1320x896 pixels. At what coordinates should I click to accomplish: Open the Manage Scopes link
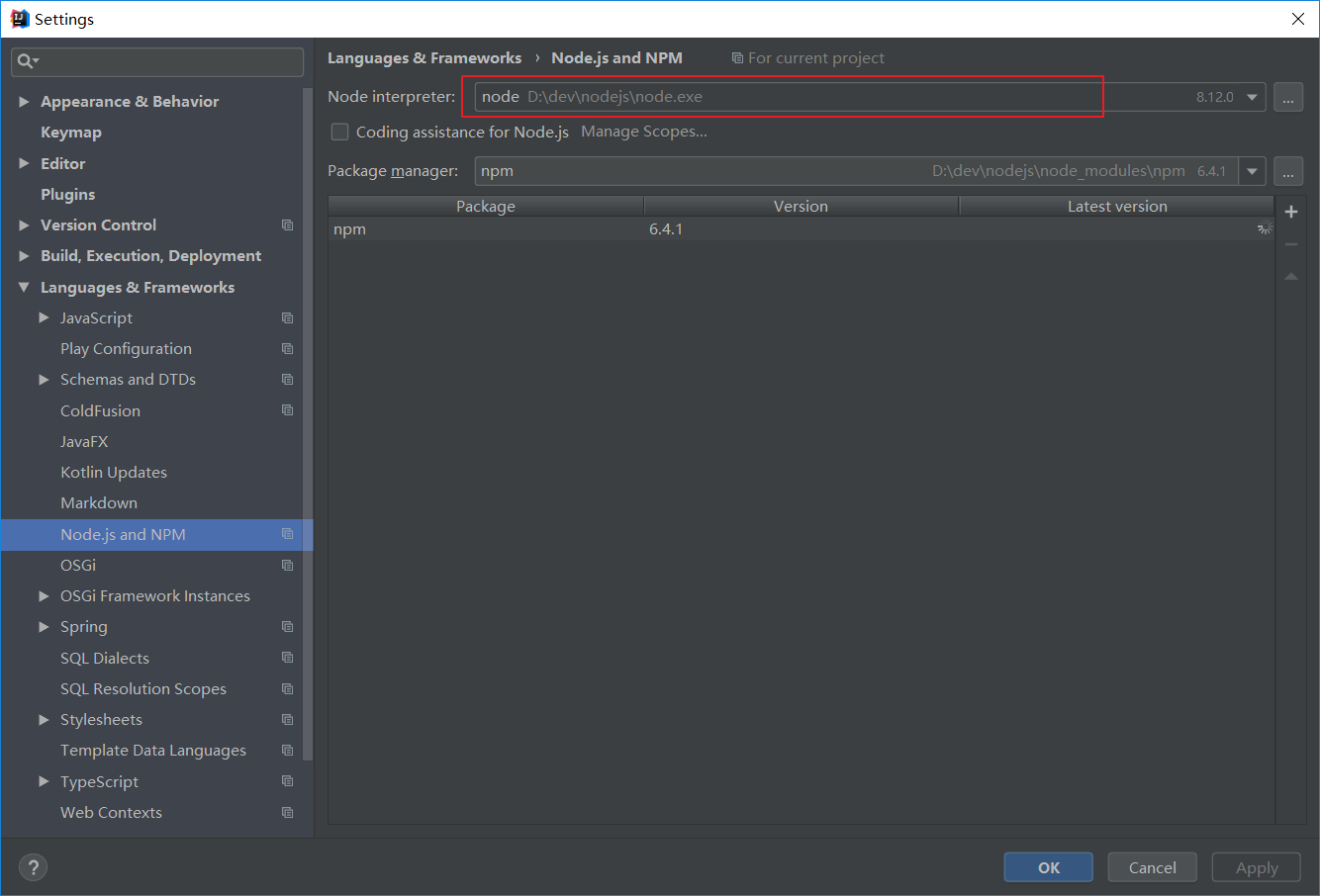click(644, 132)
